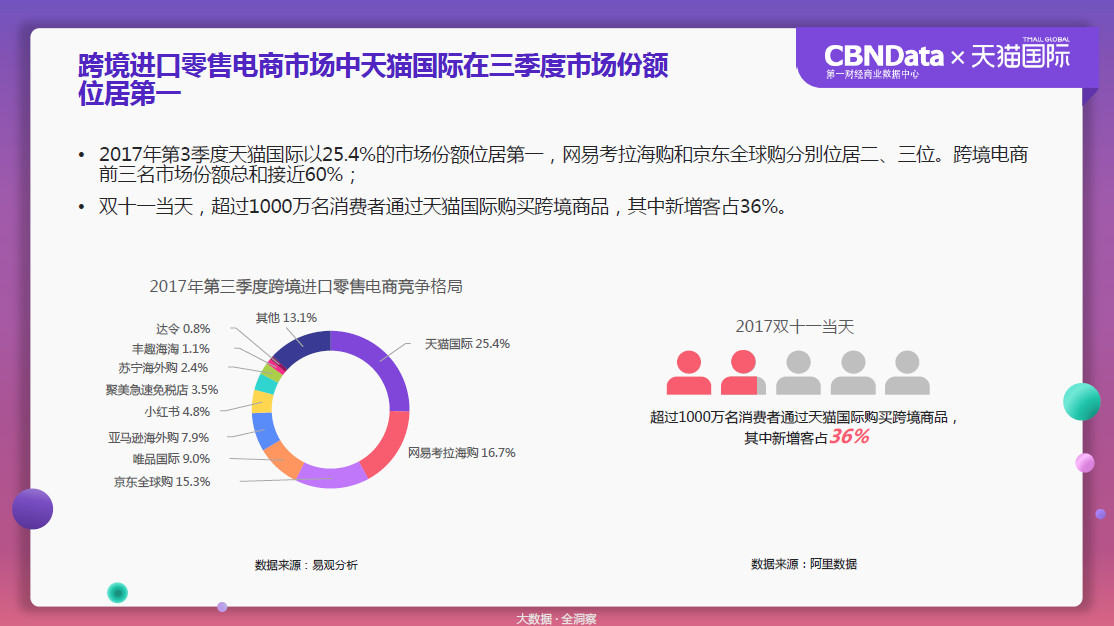Click the fifth gray person icon

coord(907,372)
